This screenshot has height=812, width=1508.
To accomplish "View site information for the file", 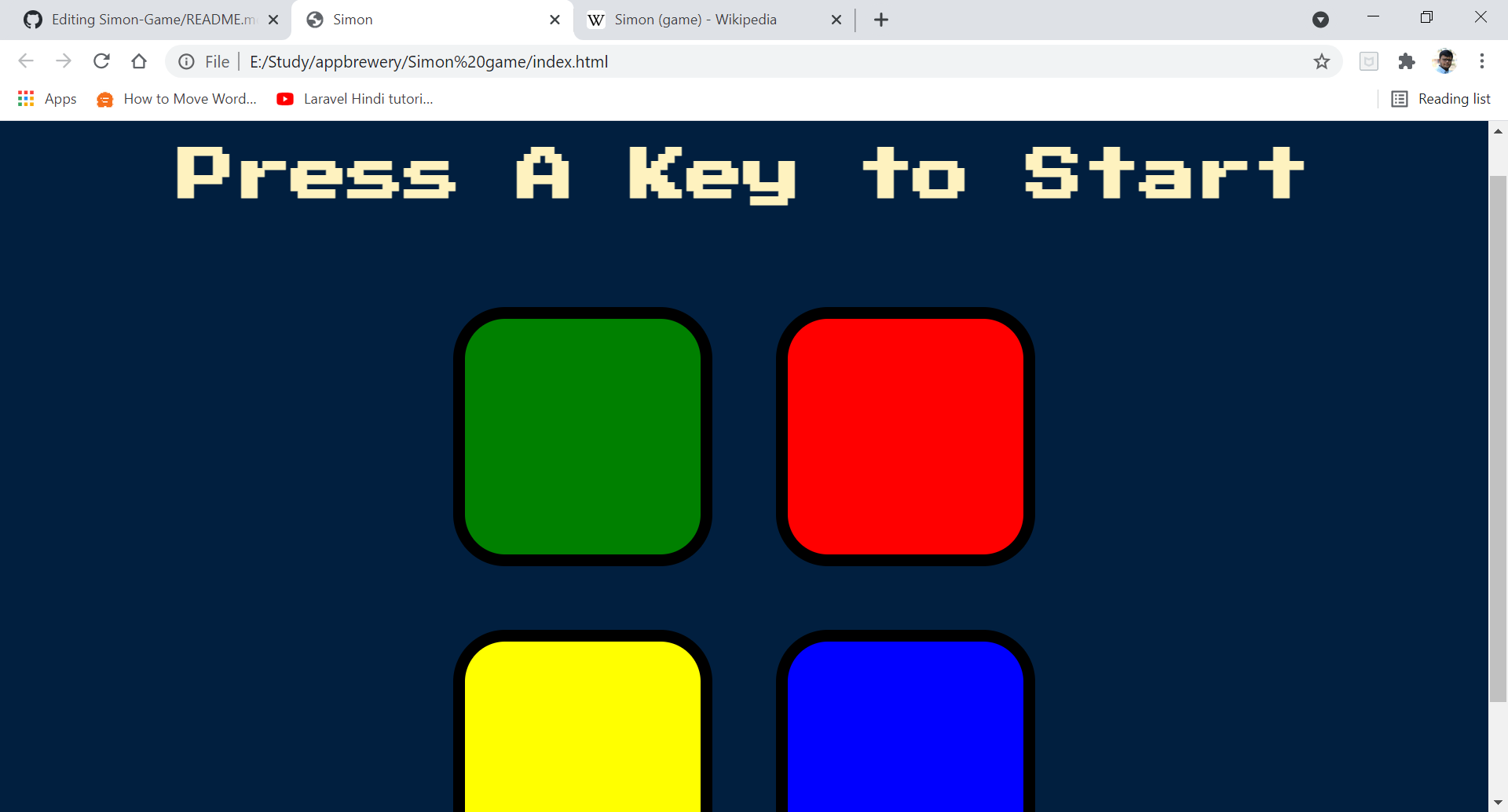I will click(186, 61).
